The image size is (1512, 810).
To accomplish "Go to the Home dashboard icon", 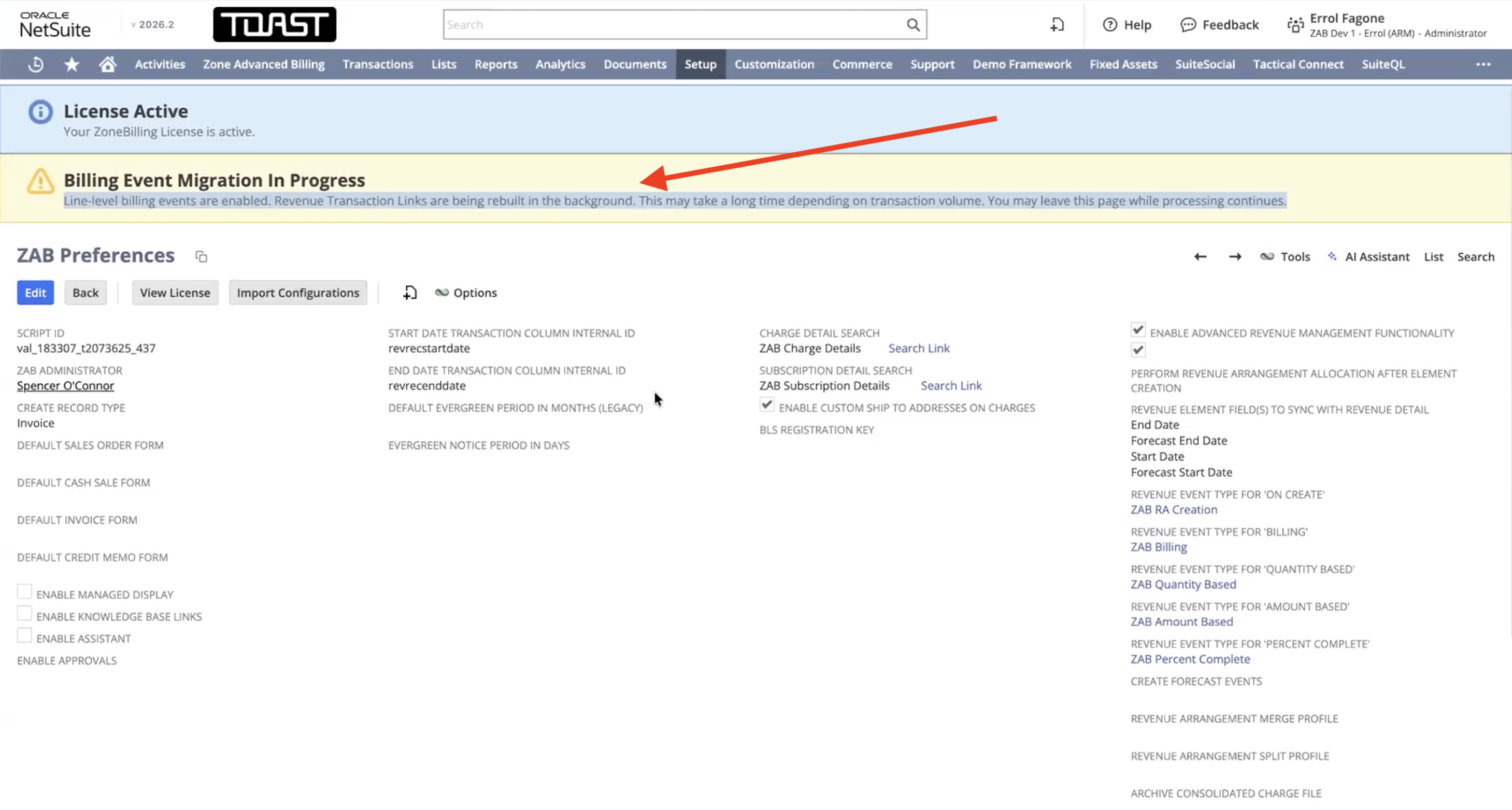I will click(107, 64).
